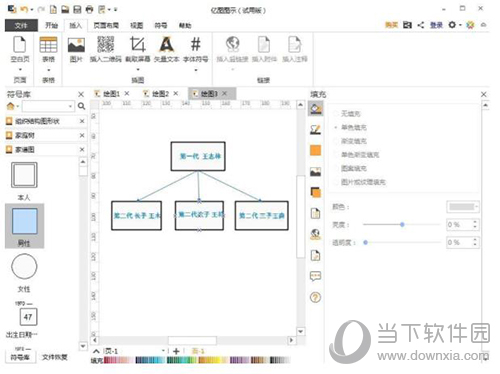The width and height of the screenshot is (500, 374).
Task: Switch to the 帮助 (Help) ribbon tab
Action: tap(185, 25)
